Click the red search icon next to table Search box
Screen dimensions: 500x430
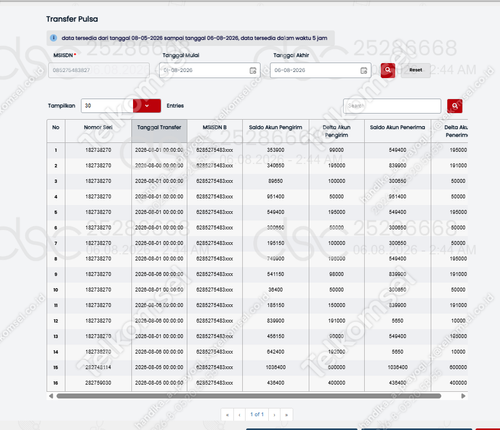tap(455, 106)
